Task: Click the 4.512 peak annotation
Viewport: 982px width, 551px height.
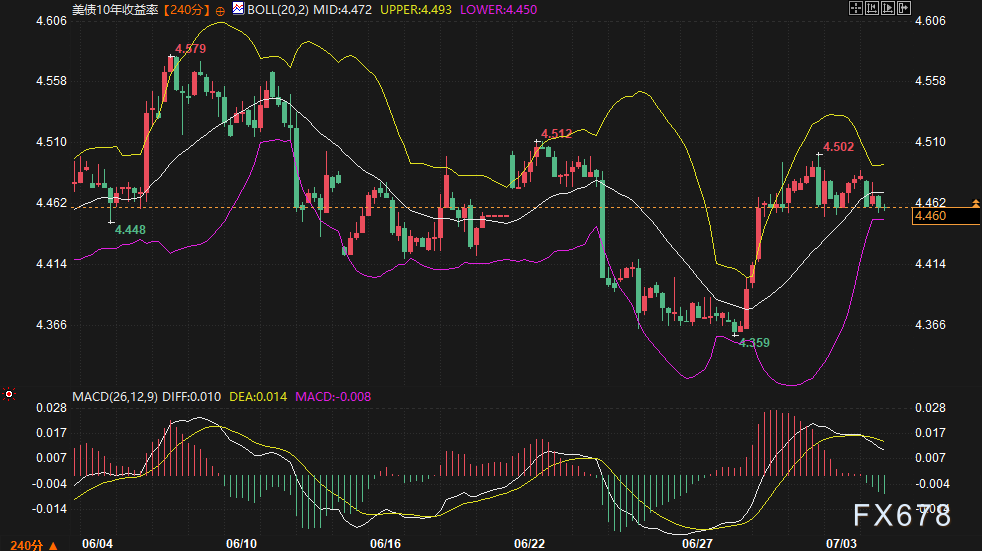Action: [556, 133]
